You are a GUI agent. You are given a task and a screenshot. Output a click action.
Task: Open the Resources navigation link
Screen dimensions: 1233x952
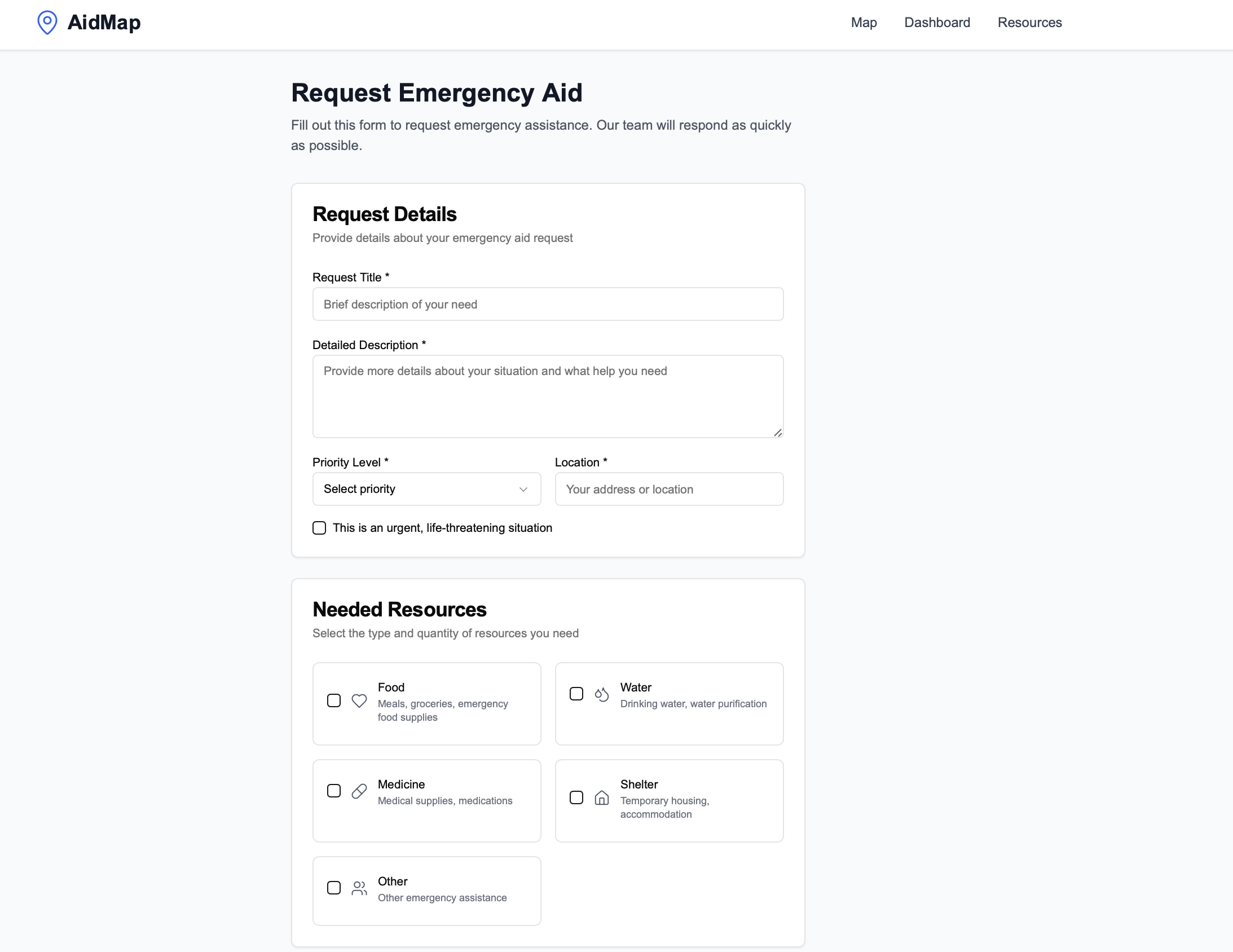(1029, 23)
